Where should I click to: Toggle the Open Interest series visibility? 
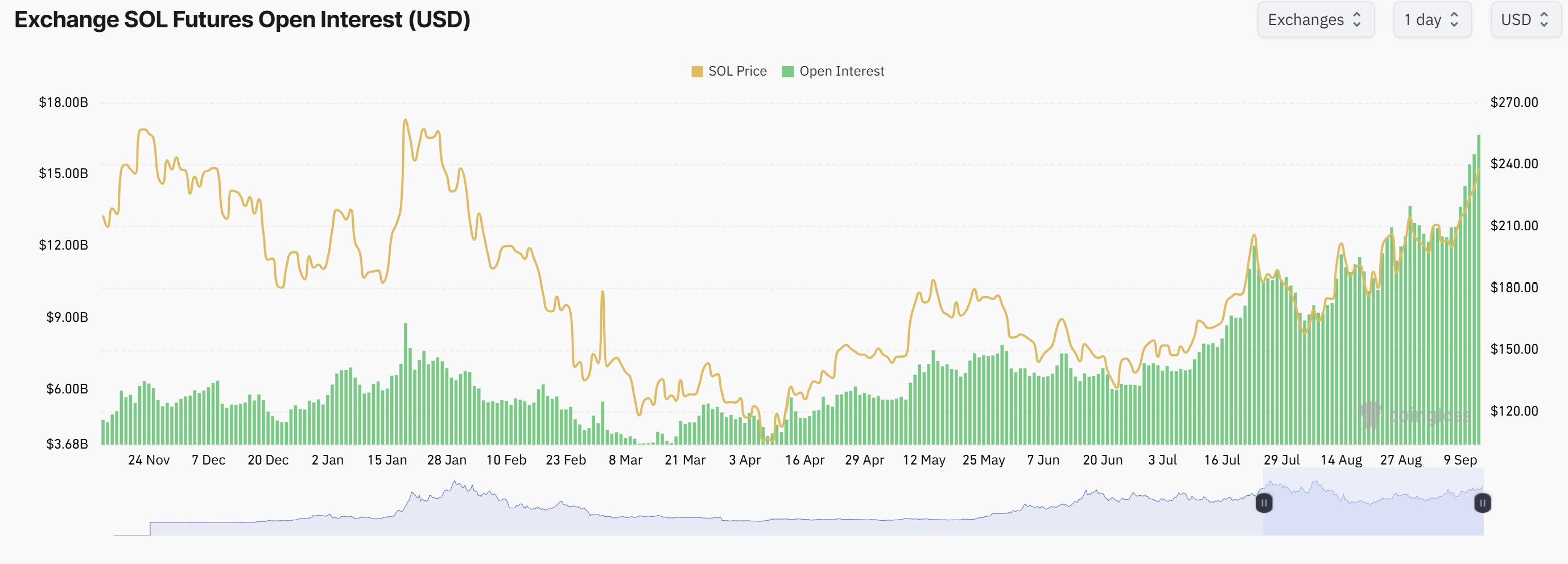tap(833, 70)
